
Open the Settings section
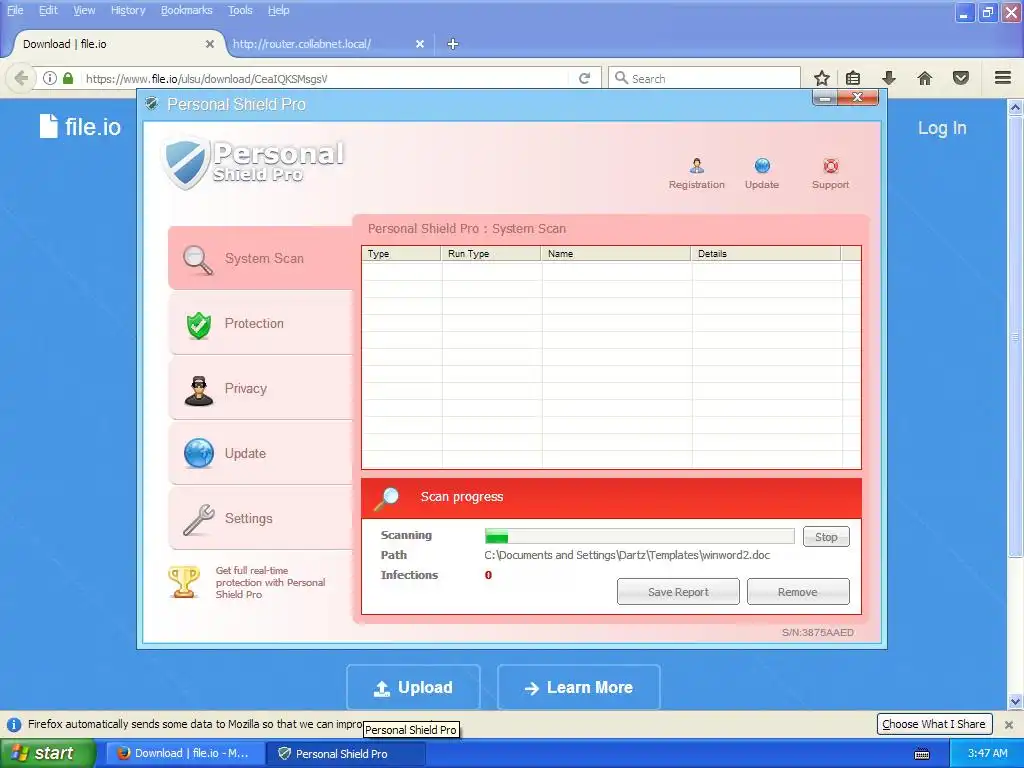tap(260, 518)
